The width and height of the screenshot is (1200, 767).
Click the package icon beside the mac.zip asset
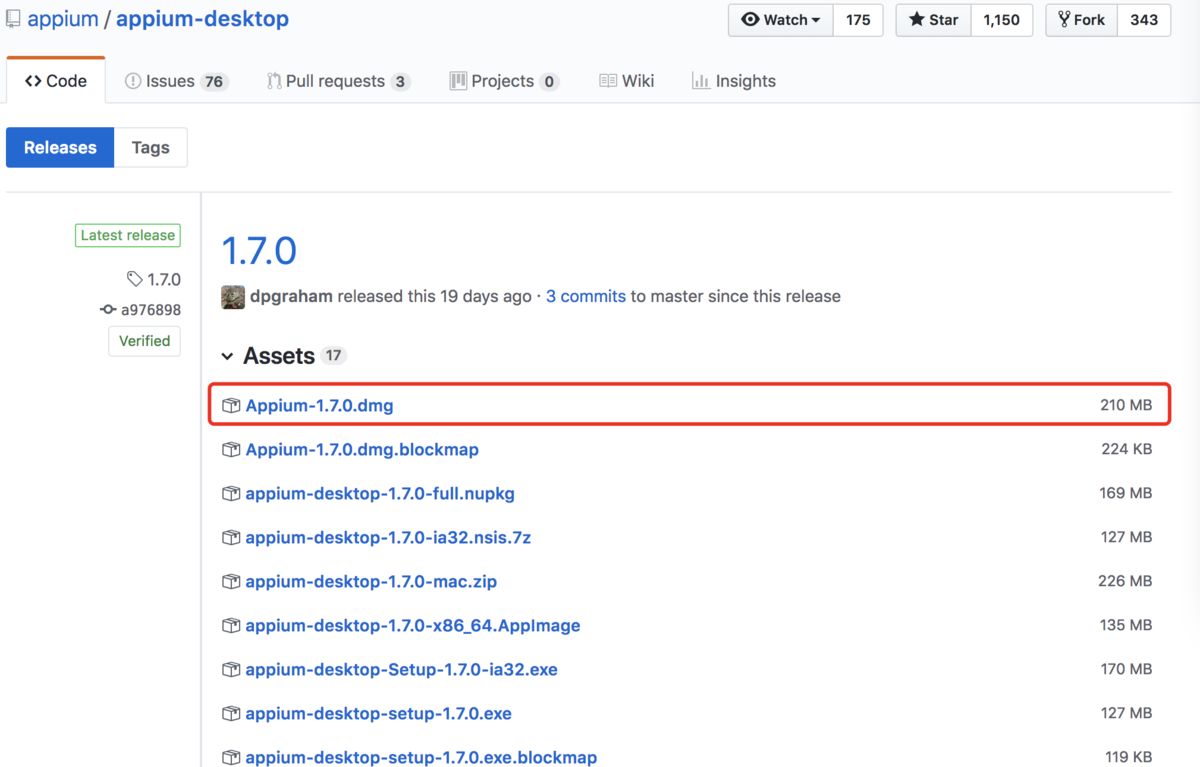(x=231, y=581)
